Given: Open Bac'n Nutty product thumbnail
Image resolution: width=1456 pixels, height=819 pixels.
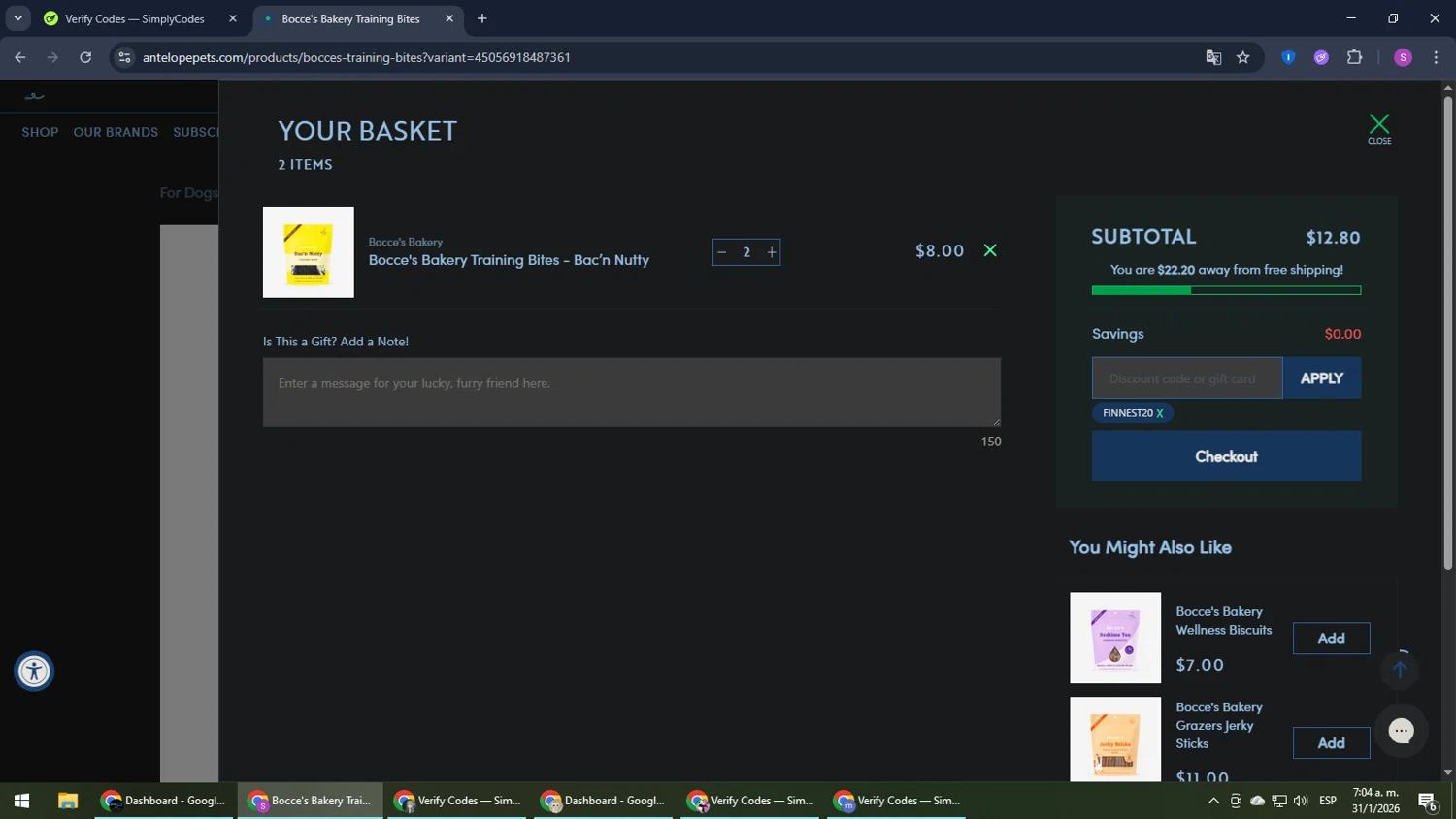Looking at the screenshot, I should 309,252.
